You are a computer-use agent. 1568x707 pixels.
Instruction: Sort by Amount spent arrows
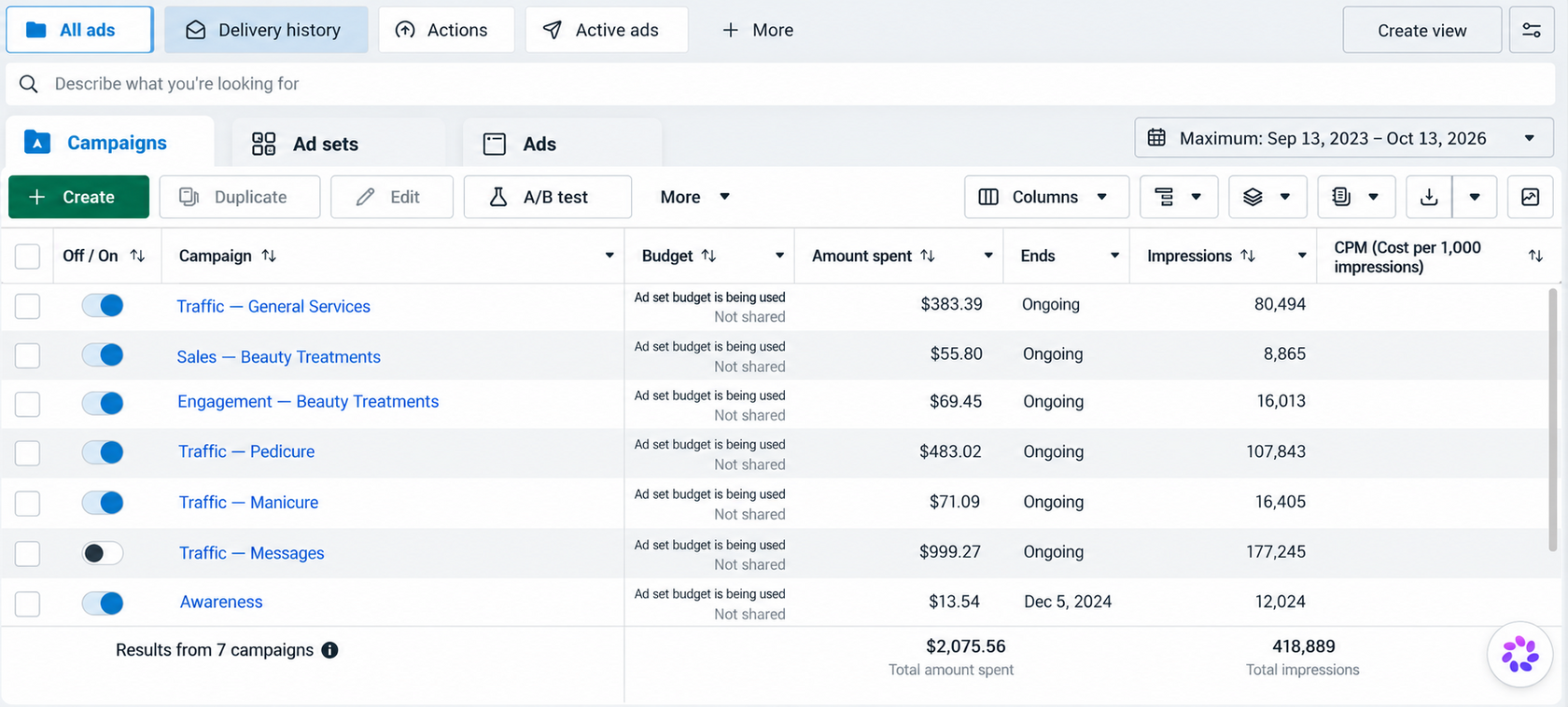pyautogui.click(x=927, y=256)
